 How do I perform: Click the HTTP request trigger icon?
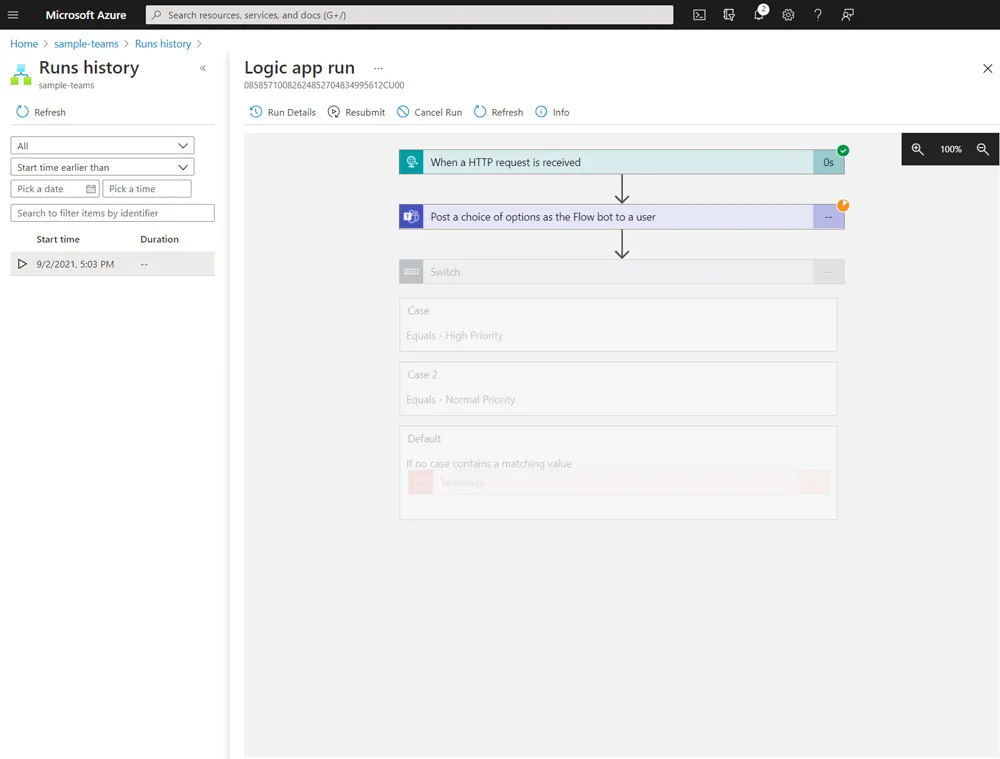point(411,162)
